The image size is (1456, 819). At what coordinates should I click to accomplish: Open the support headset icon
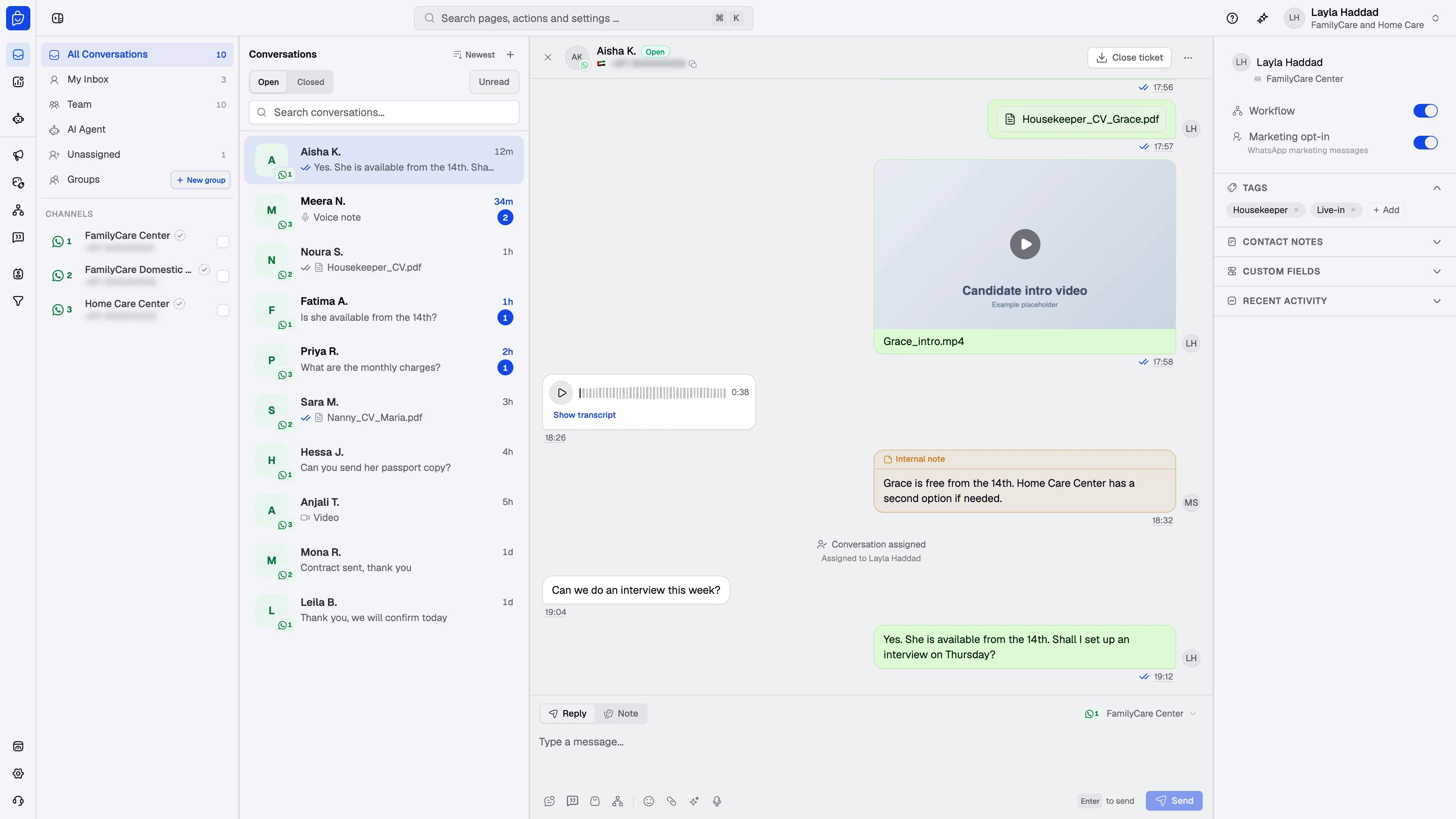[x=18, y=800]
